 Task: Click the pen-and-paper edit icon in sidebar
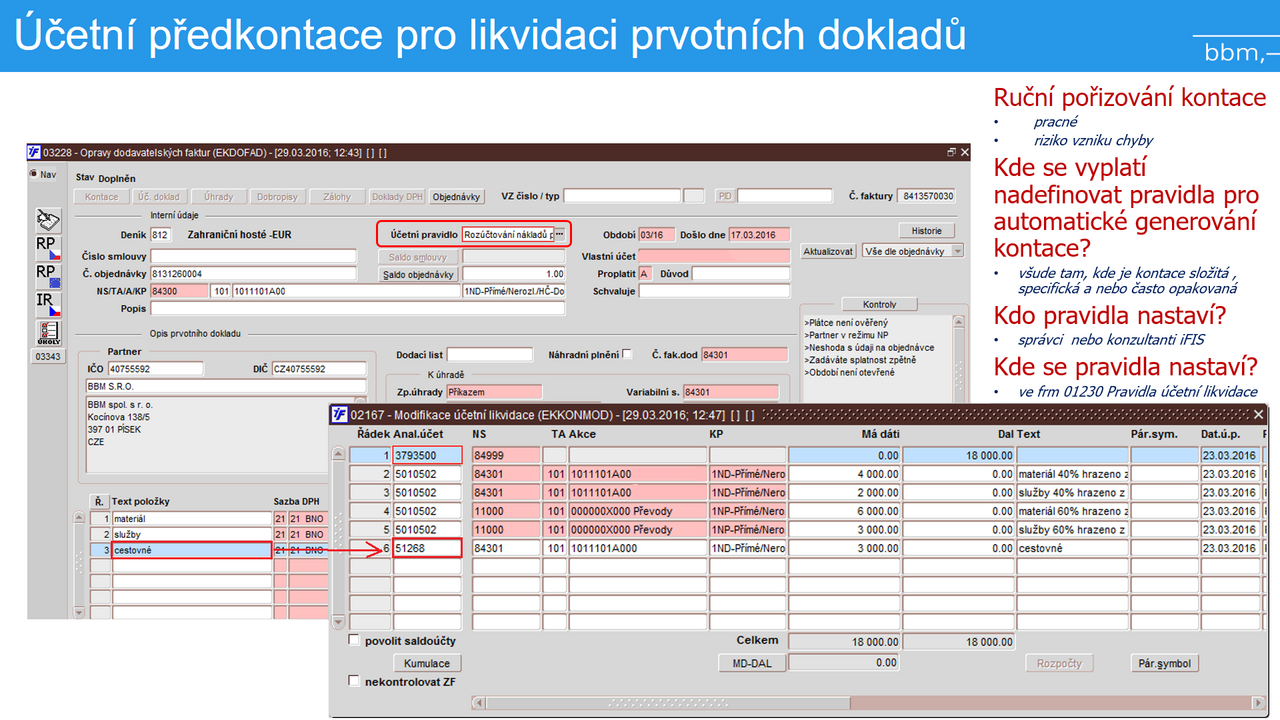48,220
